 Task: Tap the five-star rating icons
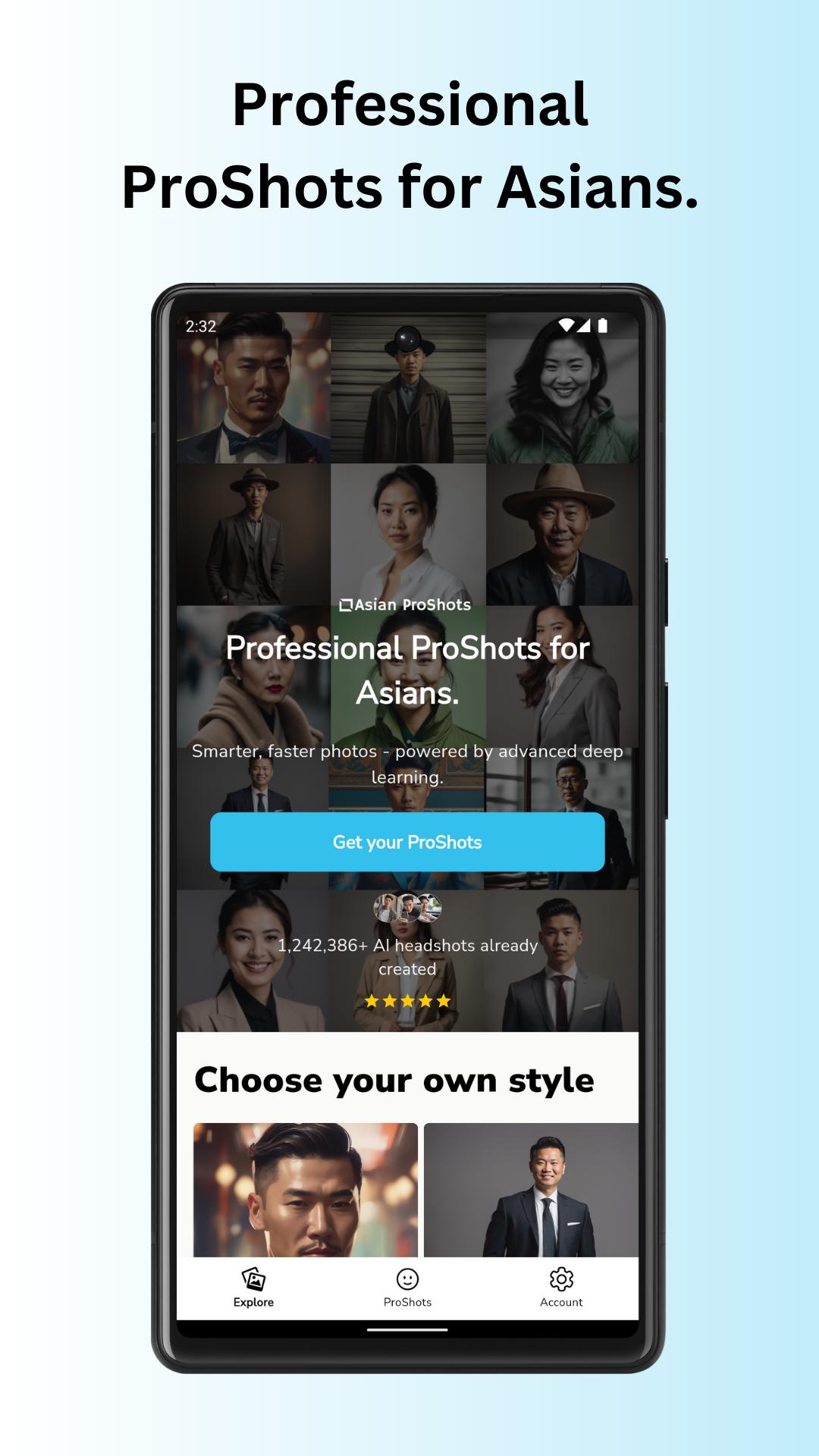[407, 1001]
